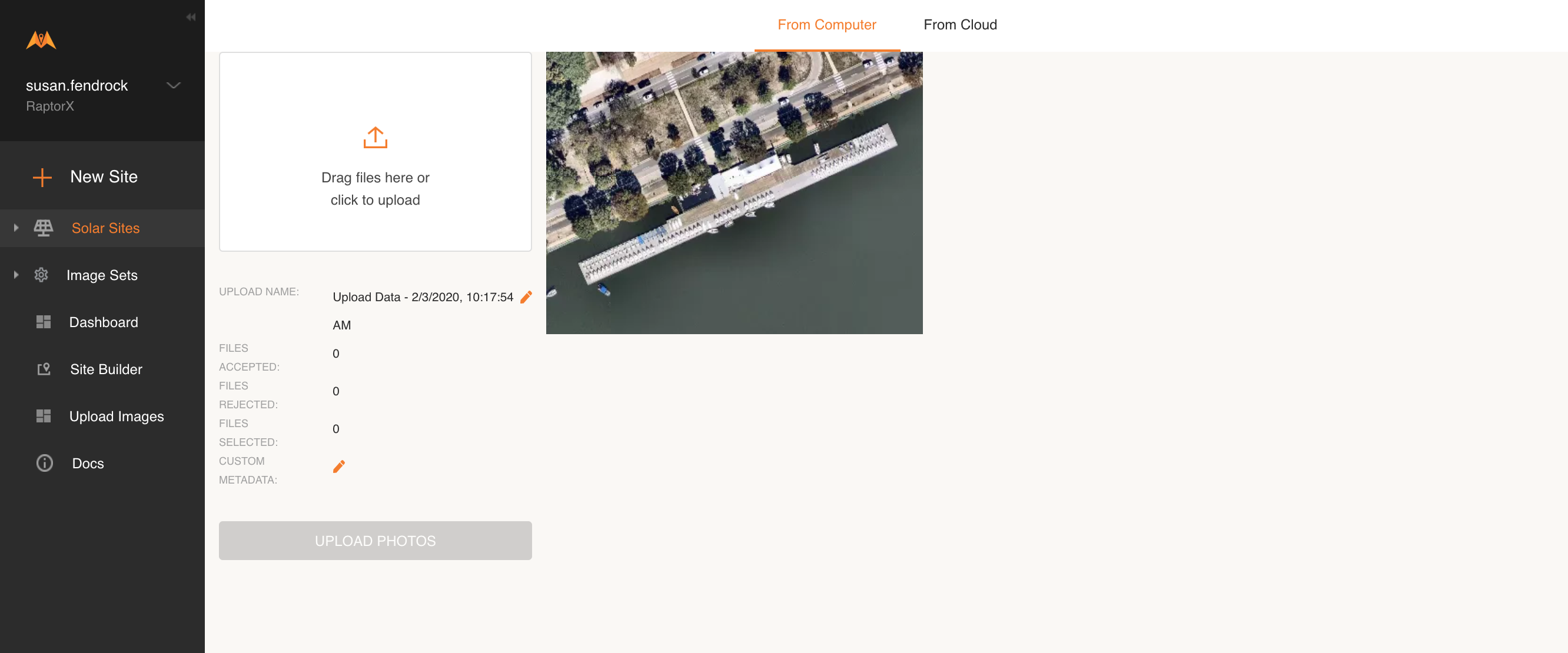The image size is (1568, 653).
Task: Expand the Solar Sites tree arrow
Action: pyautogui.click(x=16, y=228)
